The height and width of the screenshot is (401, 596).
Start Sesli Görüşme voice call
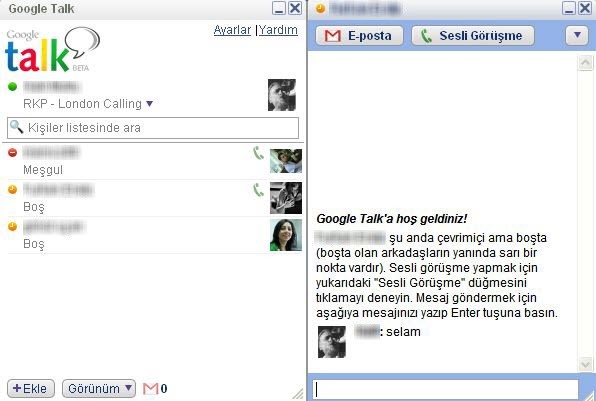(473, 36)
